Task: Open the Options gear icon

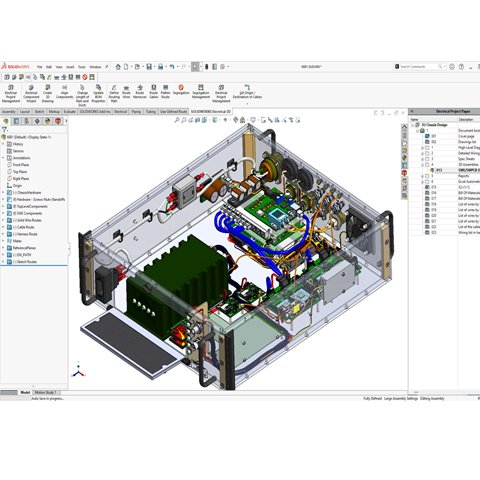Action: [222, 67]
